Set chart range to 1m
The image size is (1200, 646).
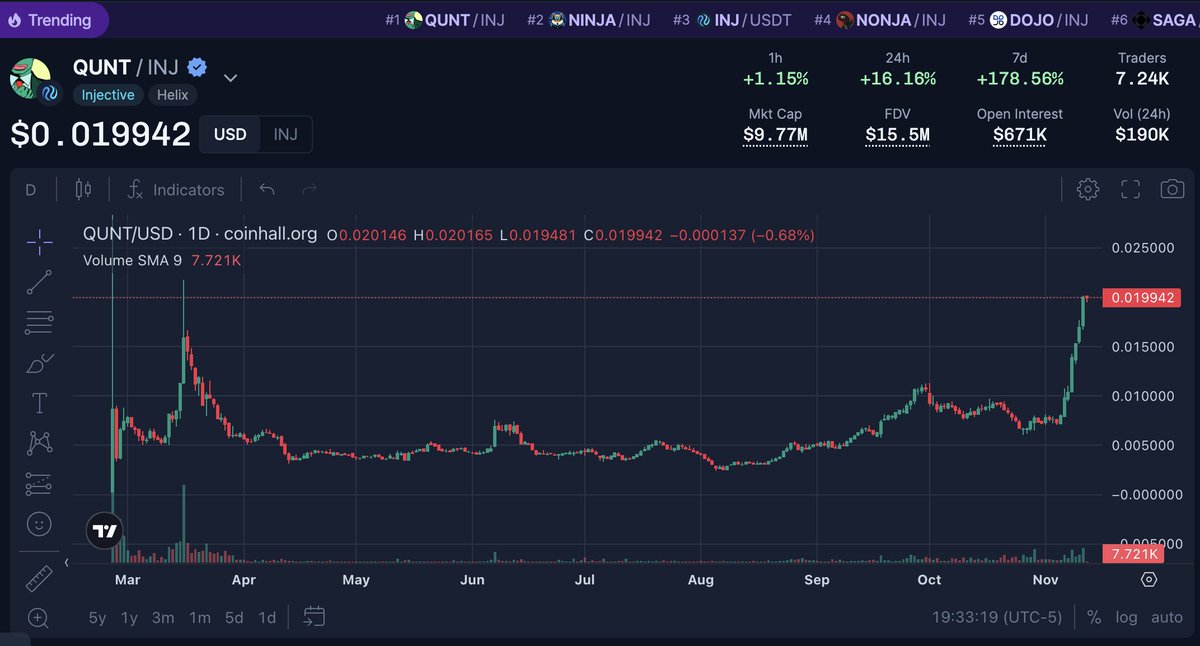coord(200,617)
